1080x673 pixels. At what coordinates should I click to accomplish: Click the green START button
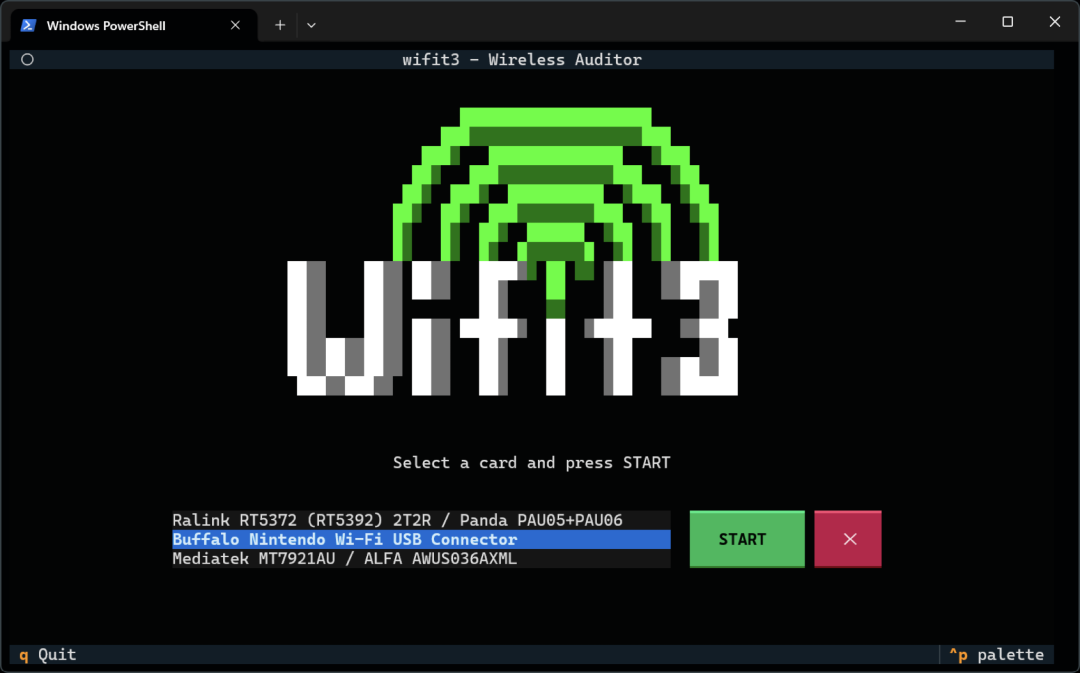pos(747,539)
